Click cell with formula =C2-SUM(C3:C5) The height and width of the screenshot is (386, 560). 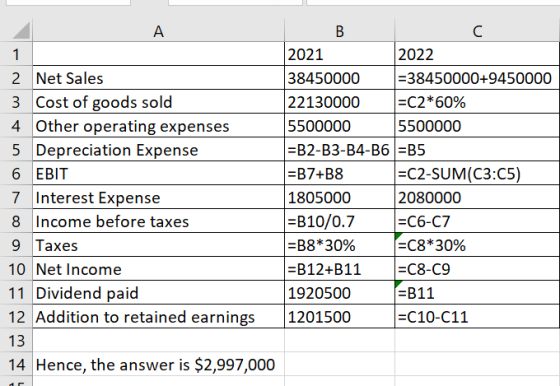pyautogui.click(x=477, y=174)
